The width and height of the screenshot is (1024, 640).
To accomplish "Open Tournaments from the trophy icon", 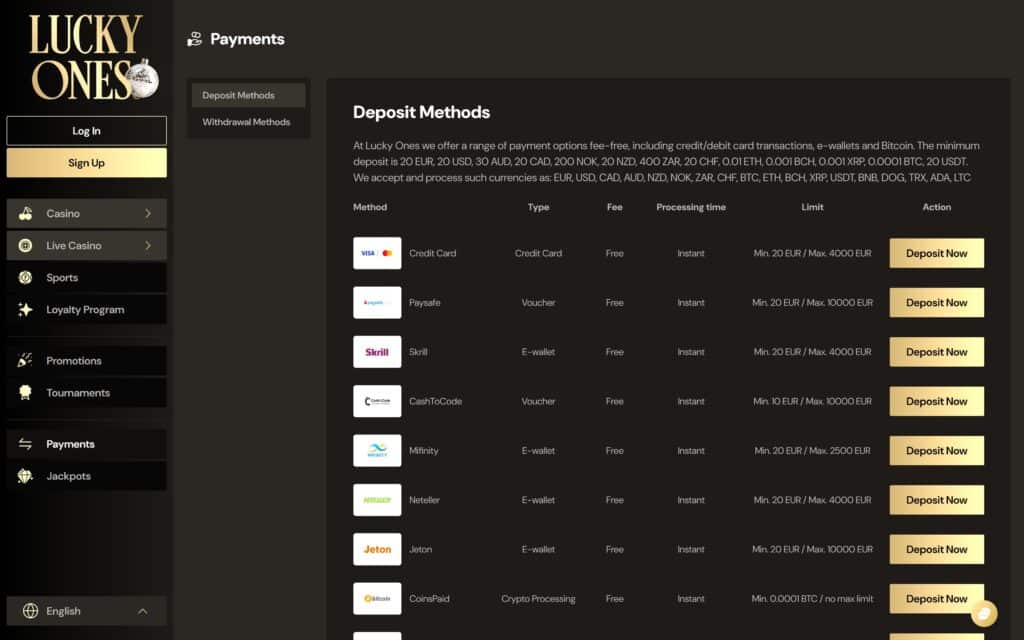I will pos(25,392).
